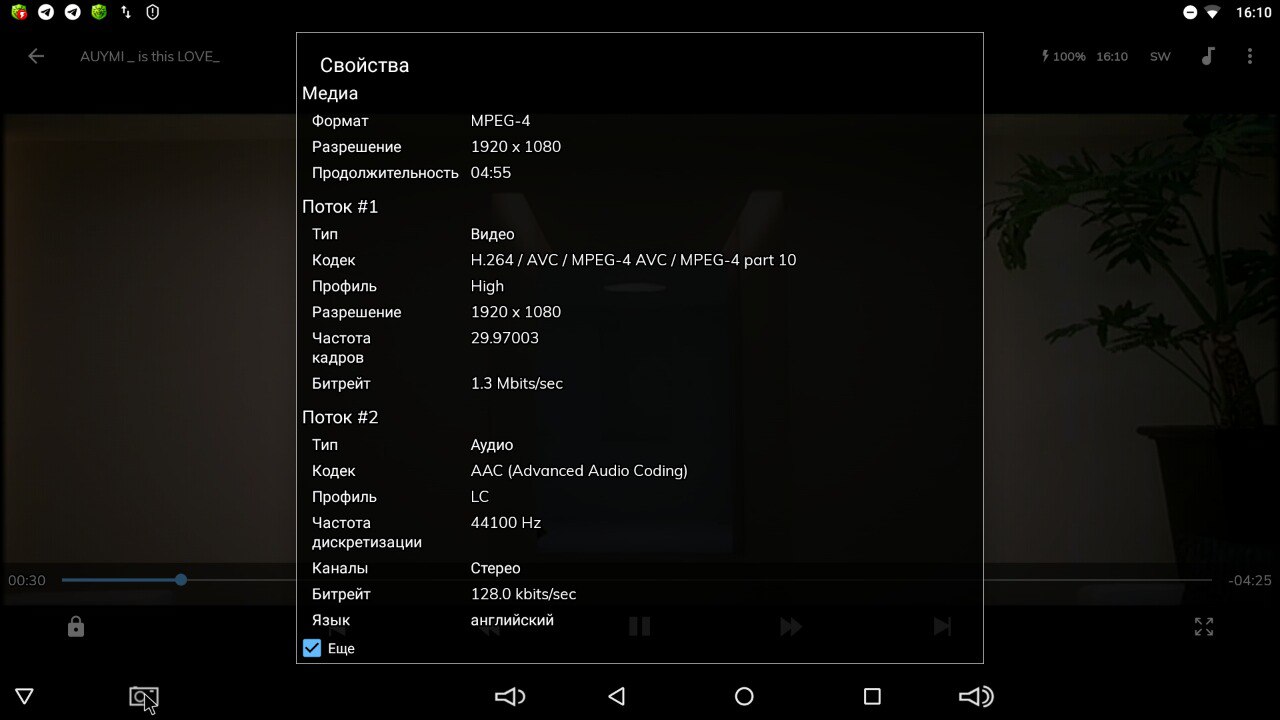Click the duration value 04:55
The height and width of the screenshot is (720, 1280).
click(x=491, y=173)
